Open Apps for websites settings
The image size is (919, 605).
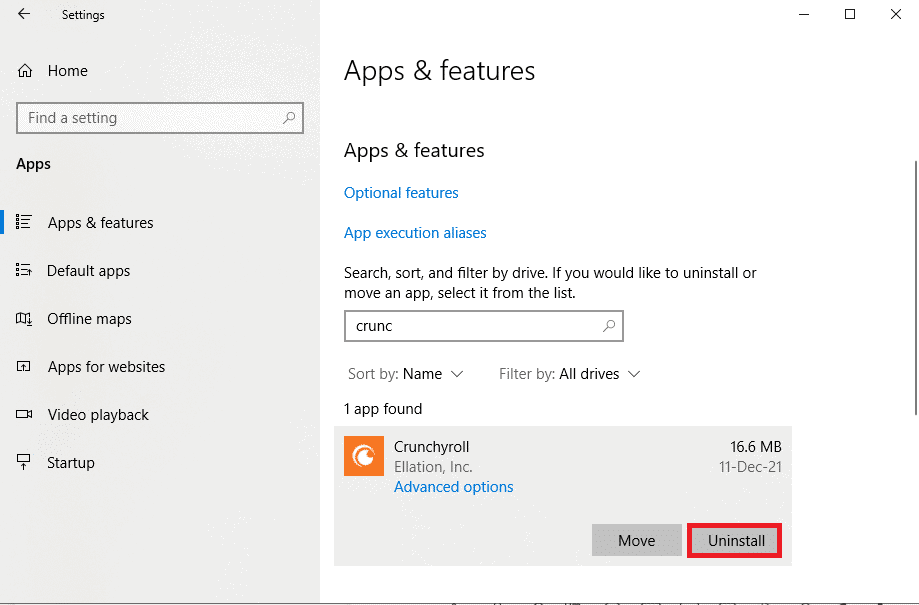coord(105,366)
